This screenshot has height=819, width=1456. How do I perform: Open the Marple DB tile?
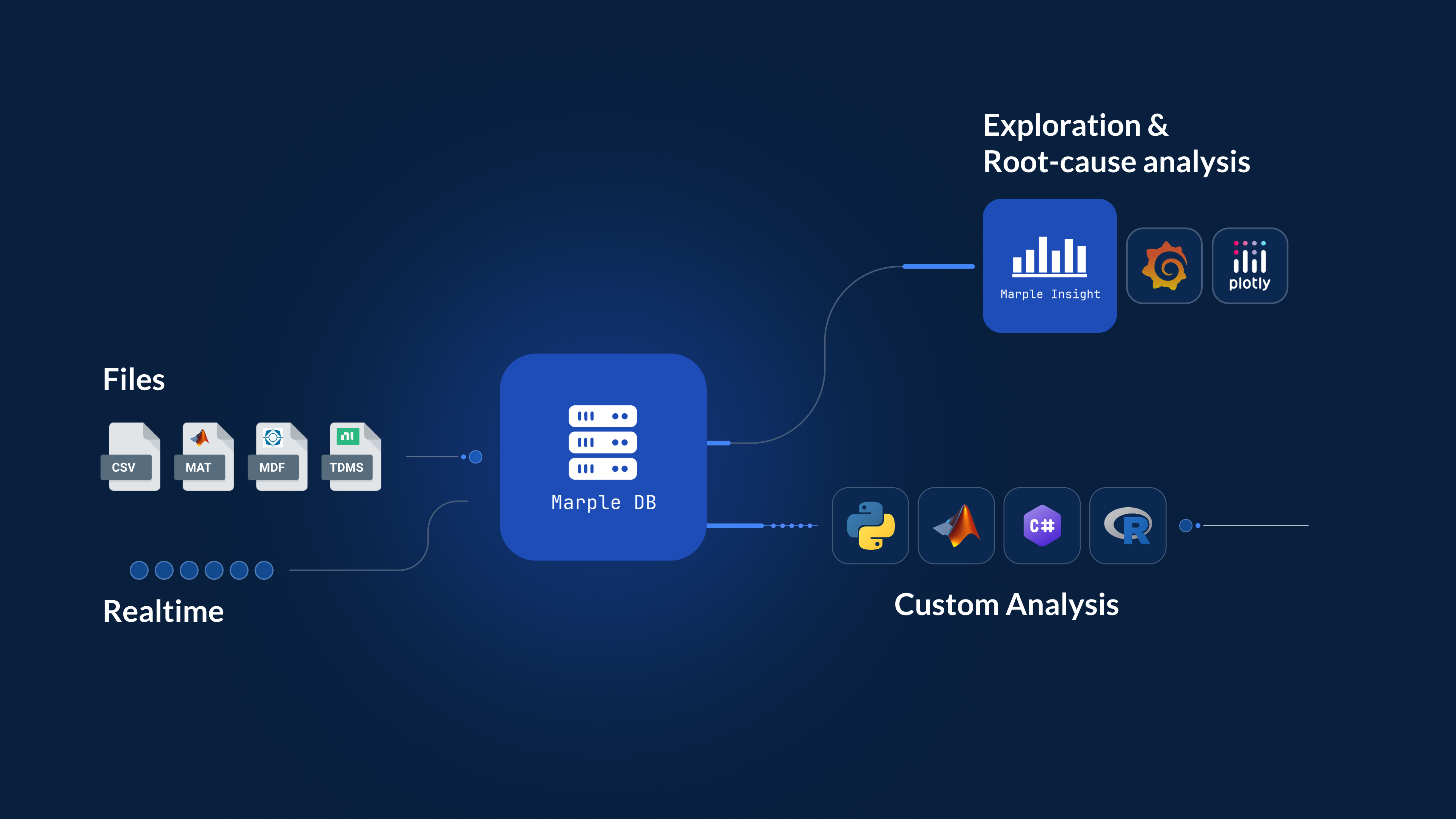pos(603,457)
